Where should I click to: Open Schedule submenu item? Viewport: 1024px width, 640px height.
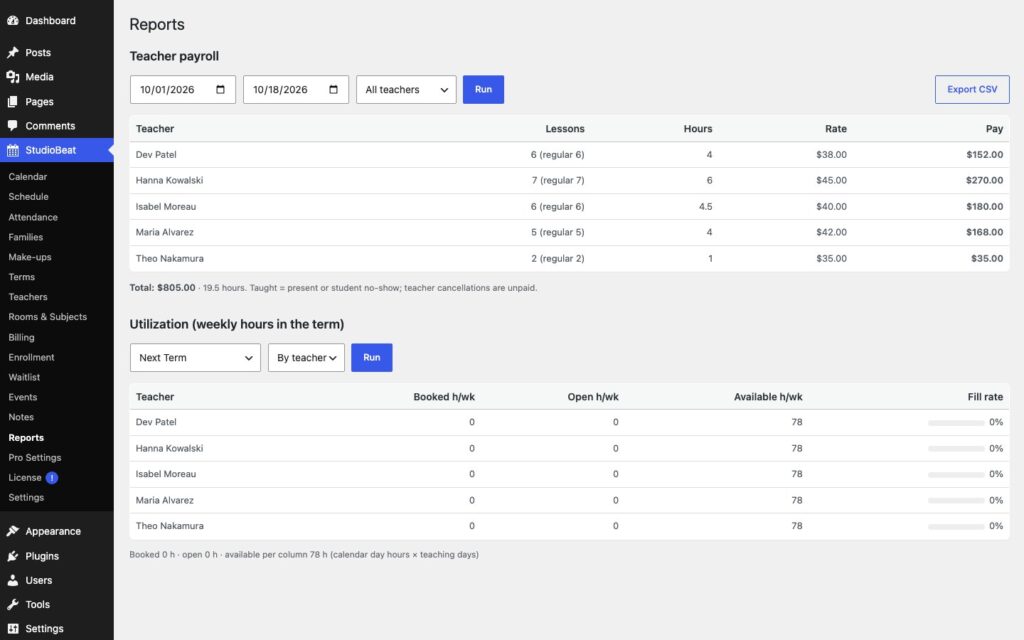tap(28, 197)
